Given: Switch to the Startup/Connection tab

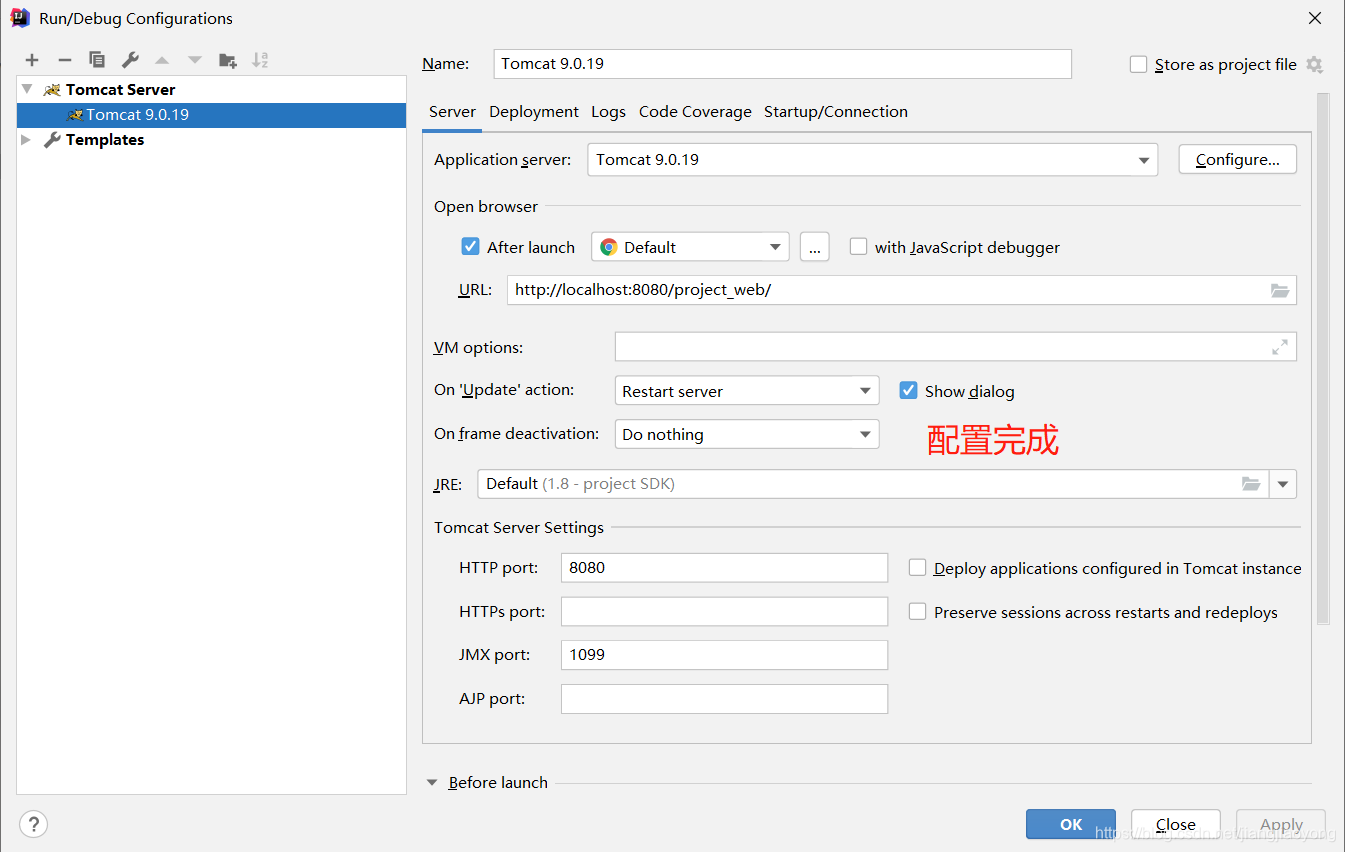Looking at the screenshot, I should (x=836, y=112).
